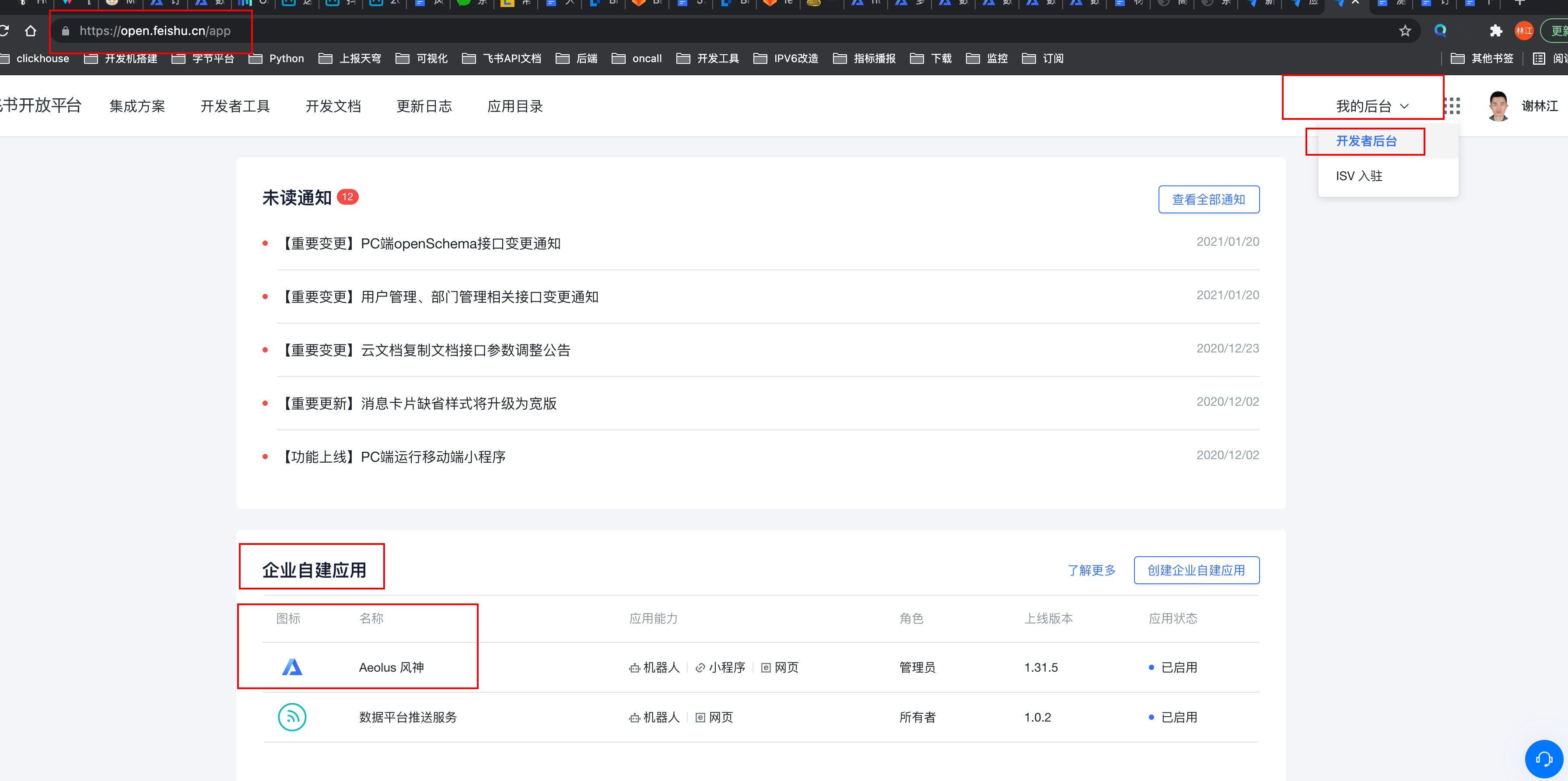
Task: Open the 消息卡片缺省样式将升级为宽版 notice
Action: [x=417, y=403]
